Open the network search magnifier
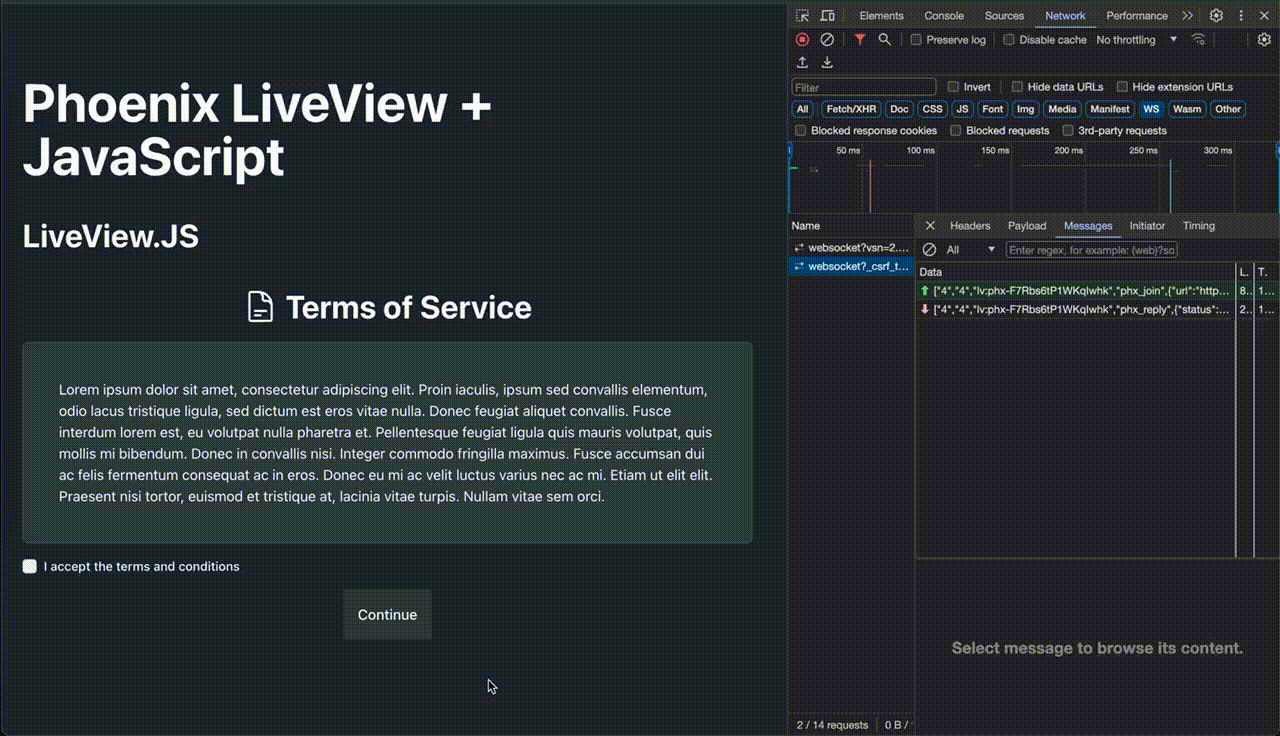This screenshot has height=736, width=1280. pyautogui.click(x=884, y=40)
